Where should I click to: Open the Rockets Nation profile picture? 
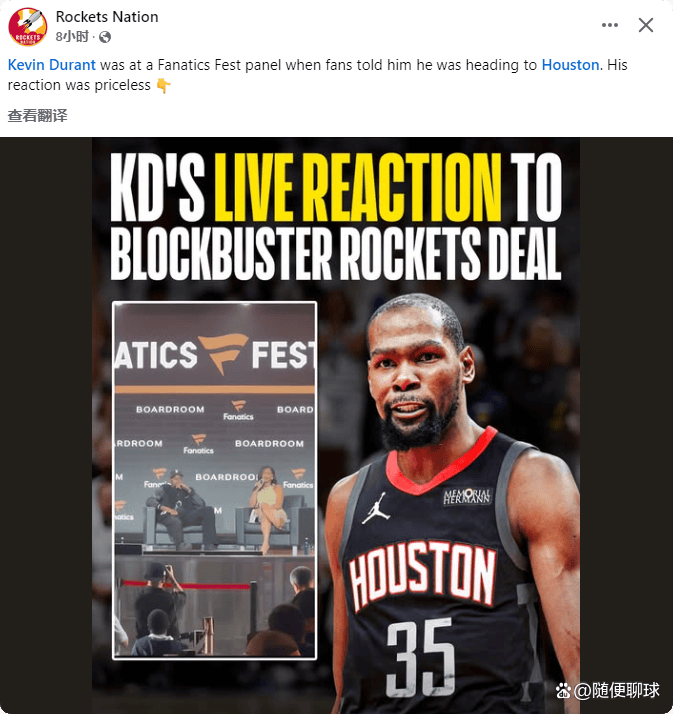28,26
